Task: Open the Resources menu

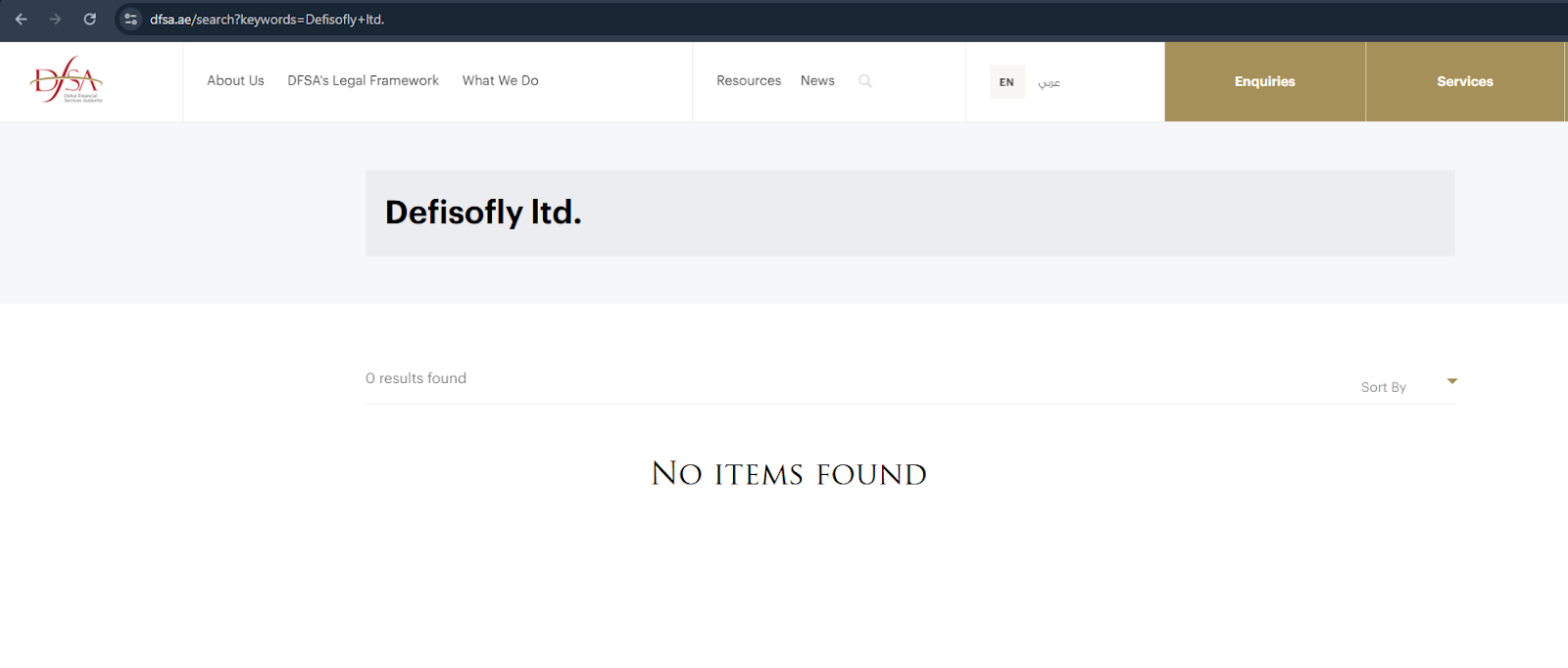Action: coord(749,80)
